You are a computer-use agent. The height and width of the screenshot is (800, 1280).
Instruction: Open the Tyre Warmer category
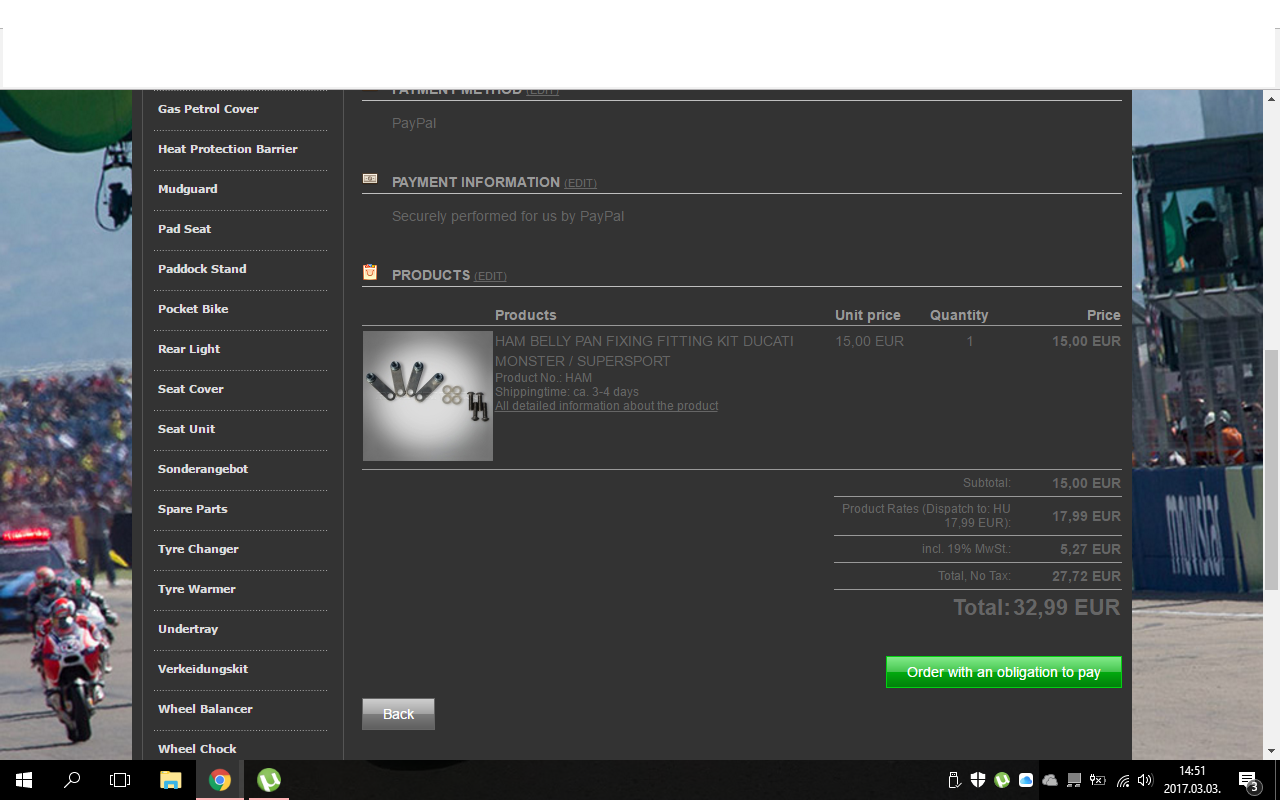pyautogui.click(x=197, y=589)
